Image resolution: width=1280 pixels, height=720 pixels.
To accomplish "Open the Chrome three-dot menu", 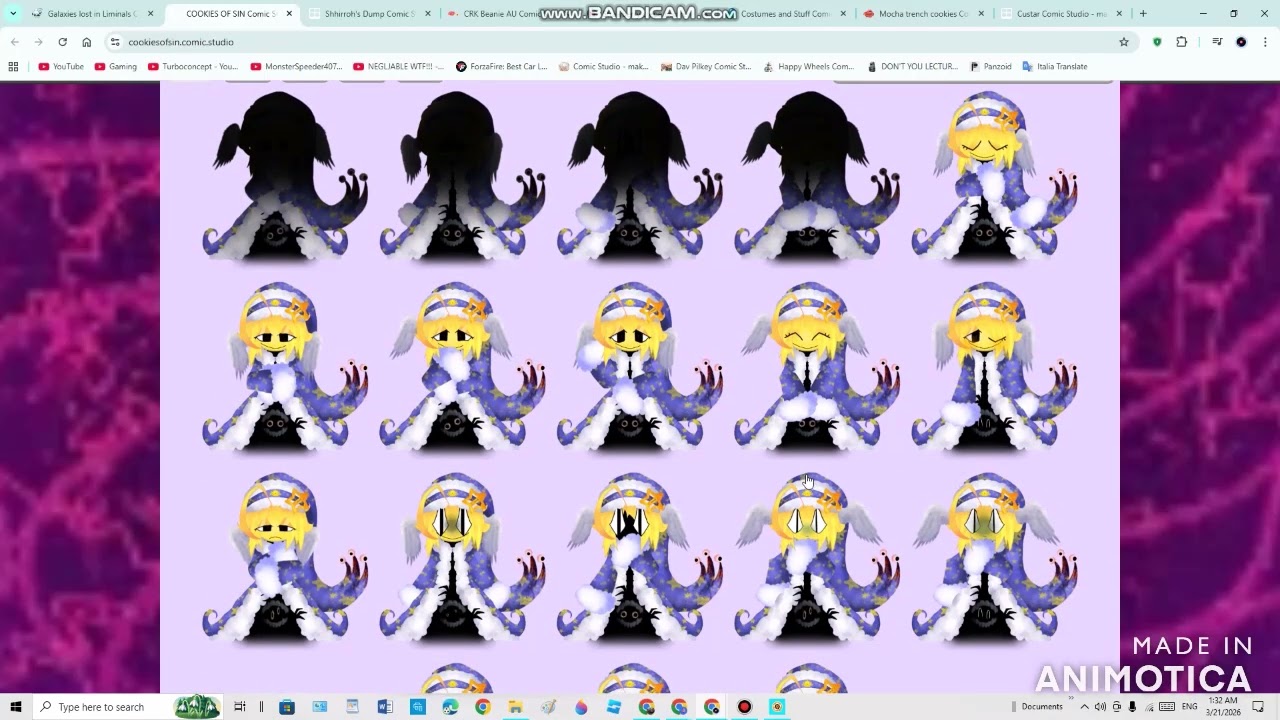I will (x=1265, y=42).
